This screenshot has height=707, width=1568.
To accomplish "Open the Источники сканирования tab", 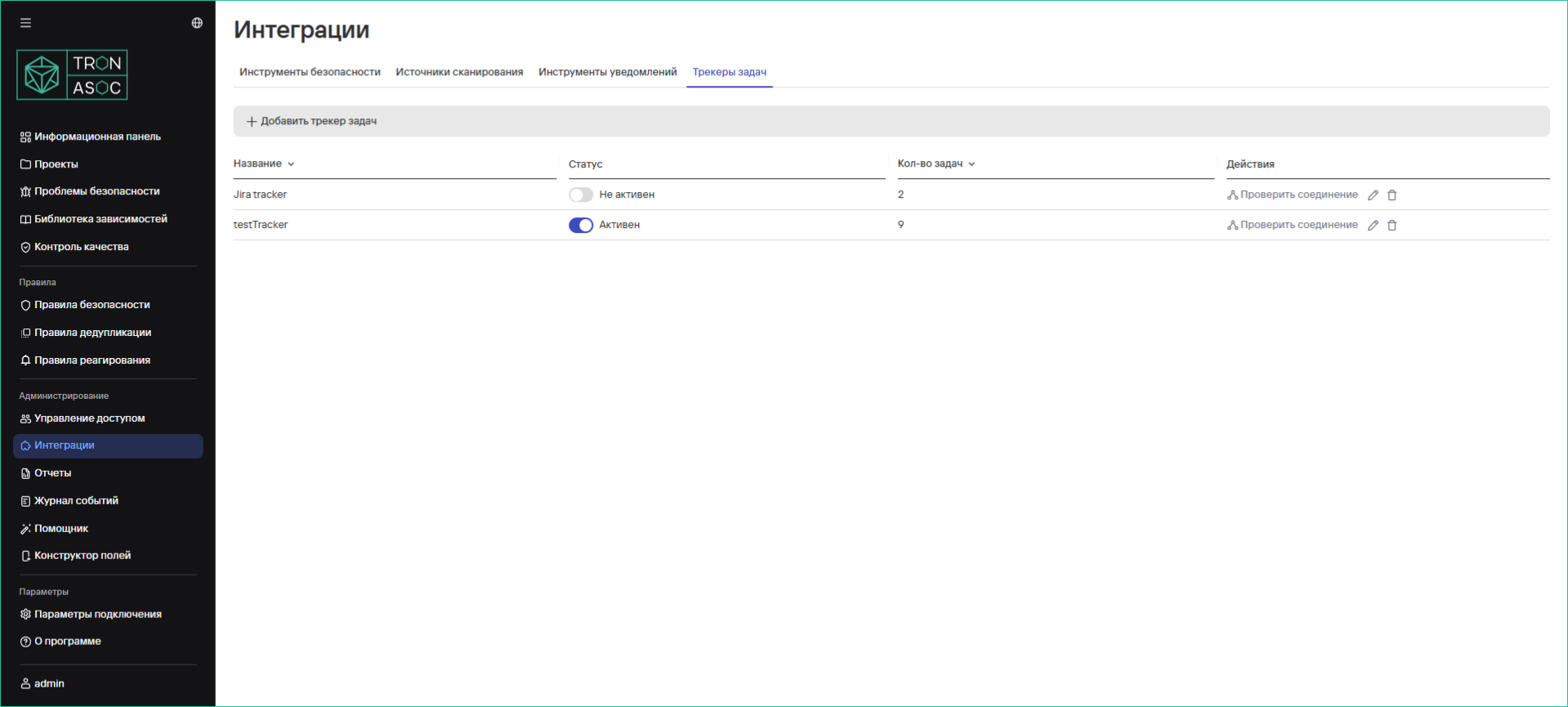I will point(459,72).
